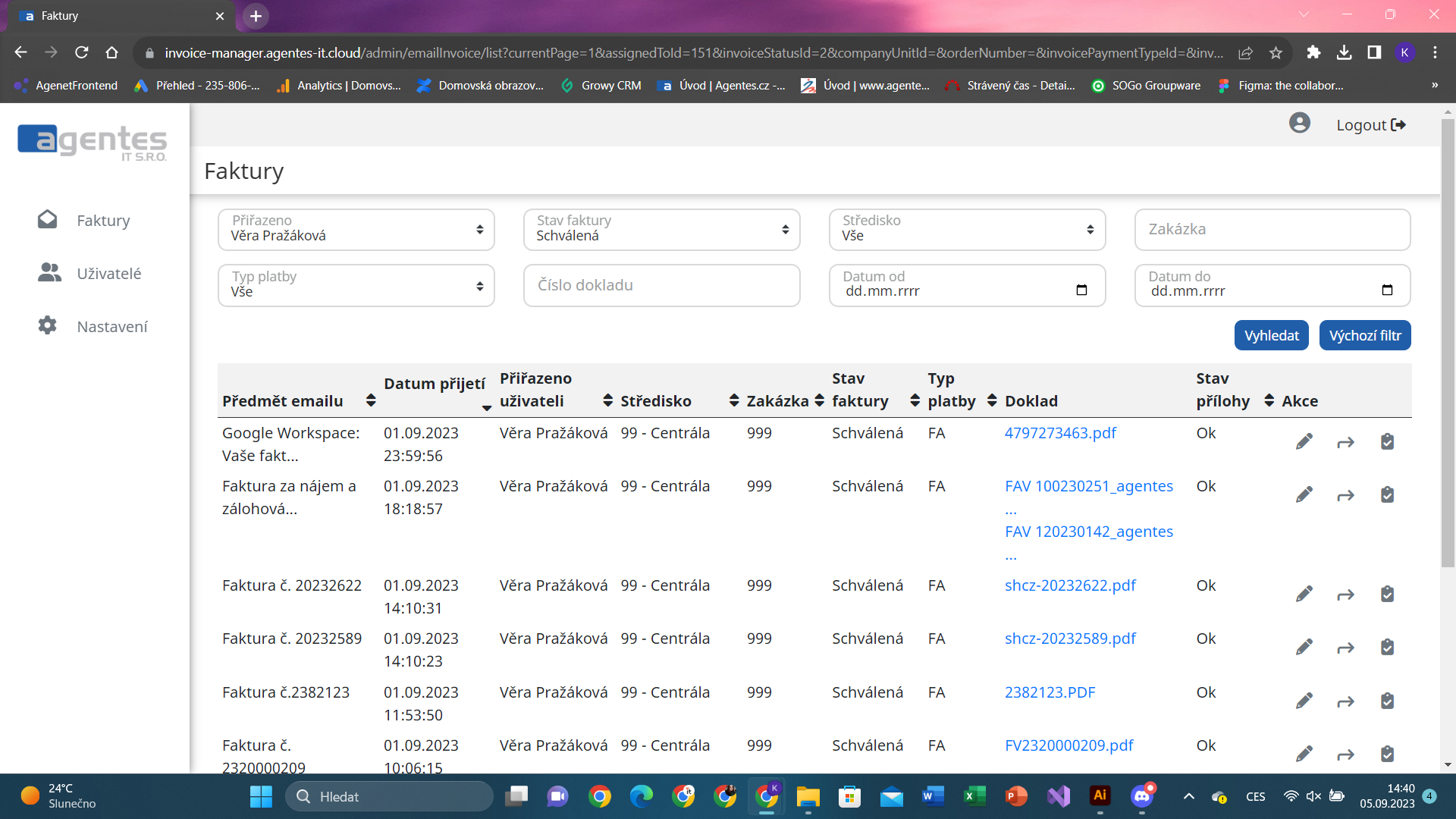The width and height of the screenshot is (1456, 819).
Task: Click forward arrow for shcz-20232589.pdf row
Action: (1345, 648)
